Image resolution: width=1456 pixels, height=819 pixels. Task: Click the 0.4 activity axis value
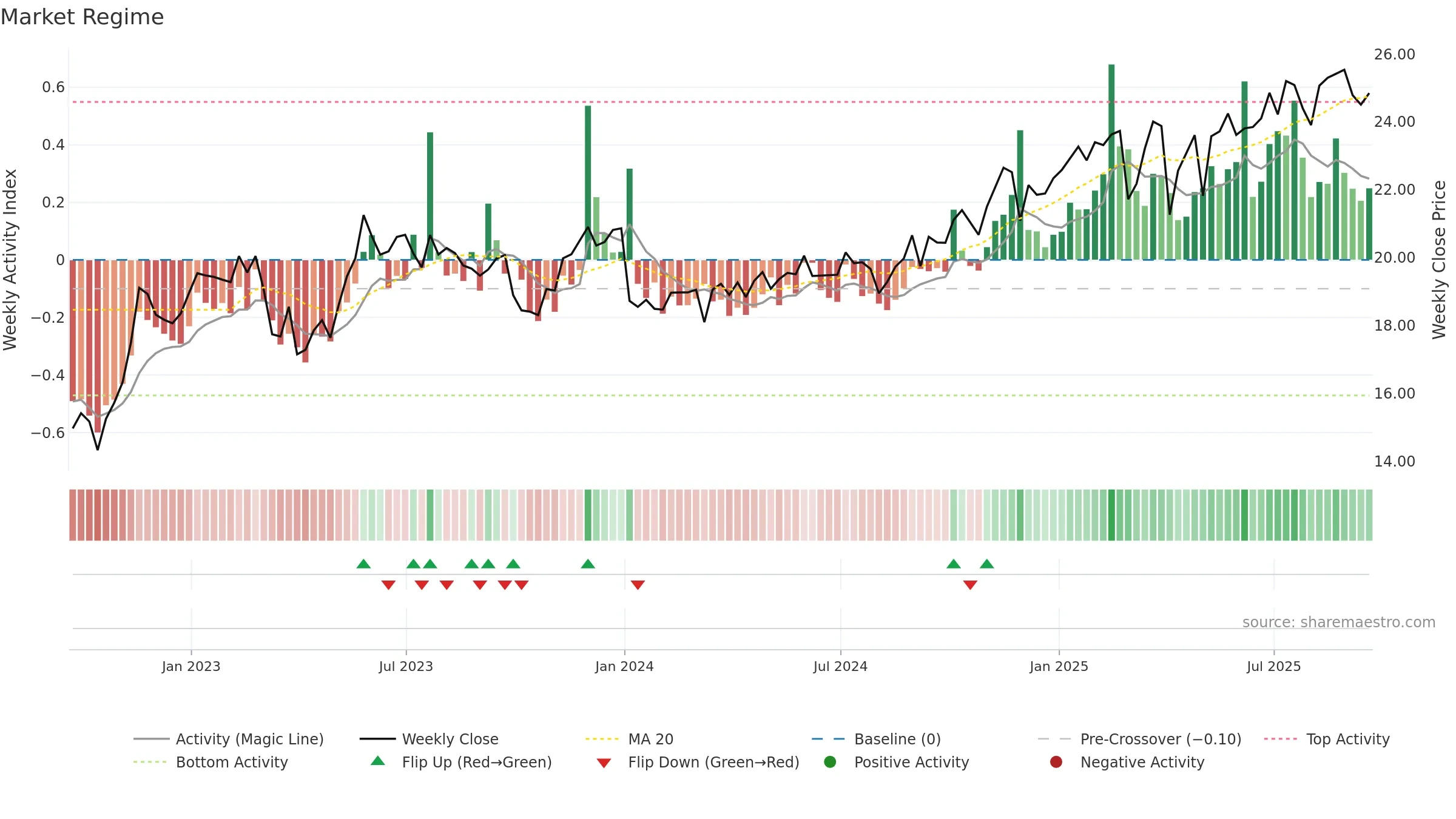coord(53,145)
